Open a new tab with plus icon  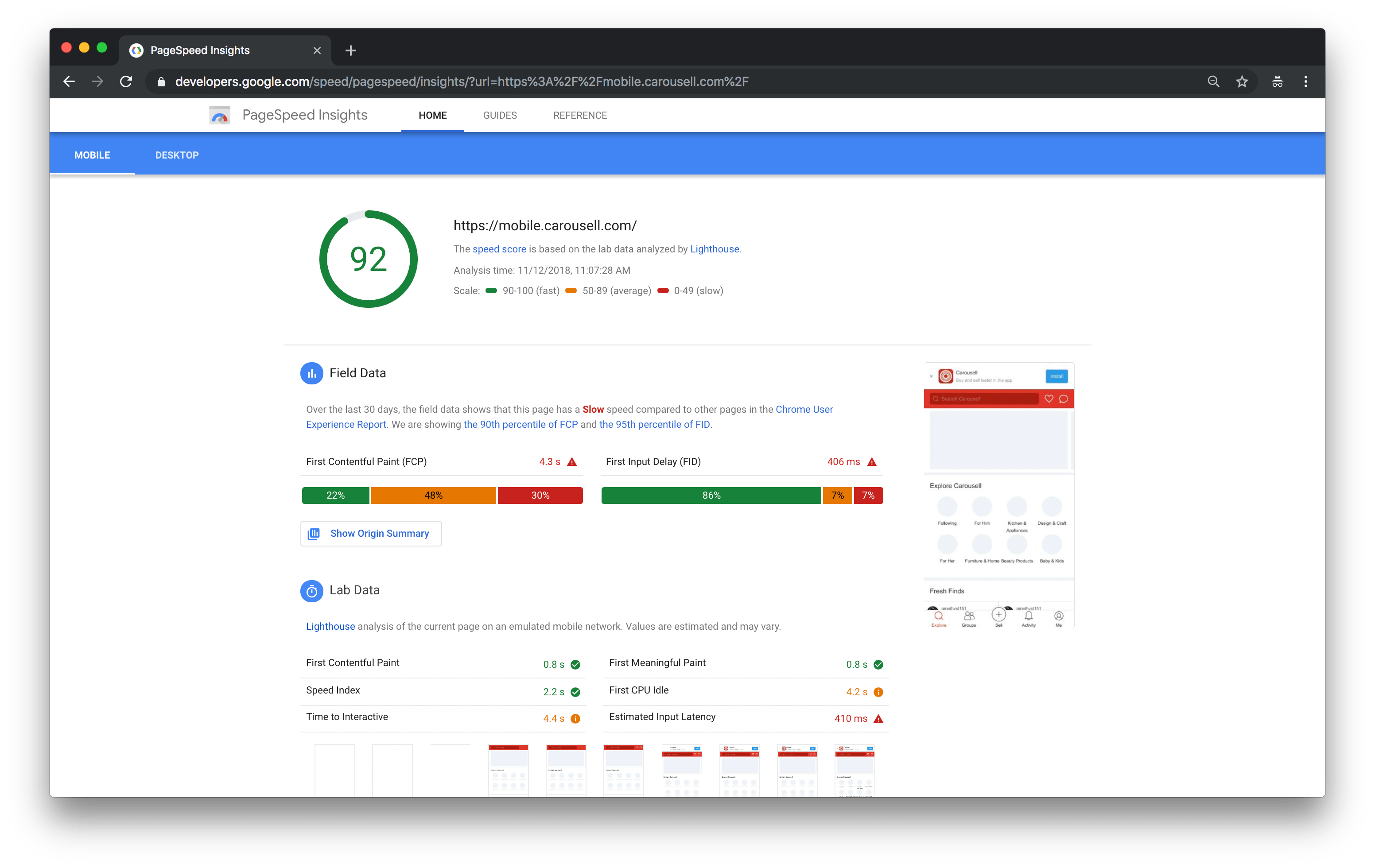350,50
